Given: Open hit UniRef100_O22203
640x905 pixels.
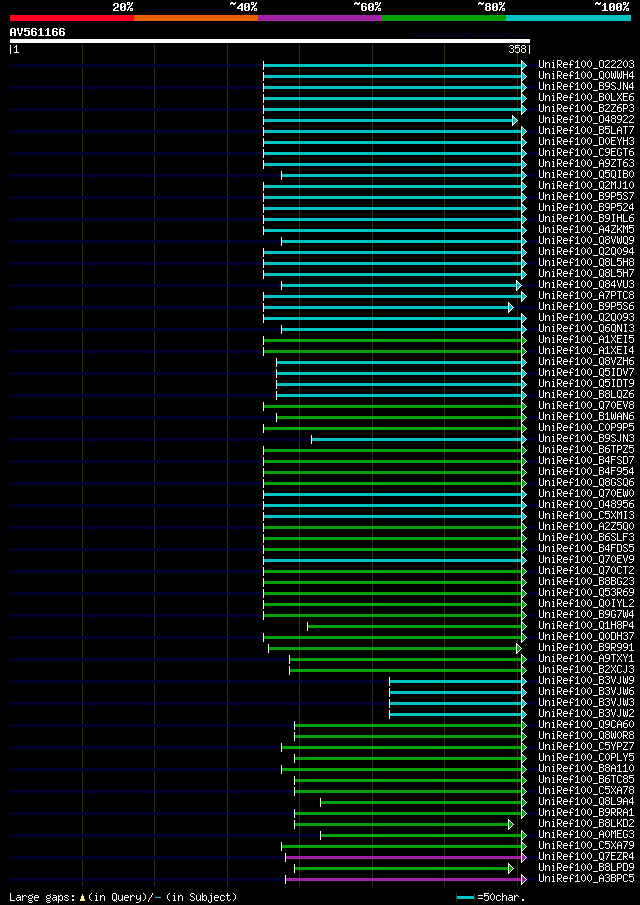Looking at the screenshot, I should click(x=586, y=65).
